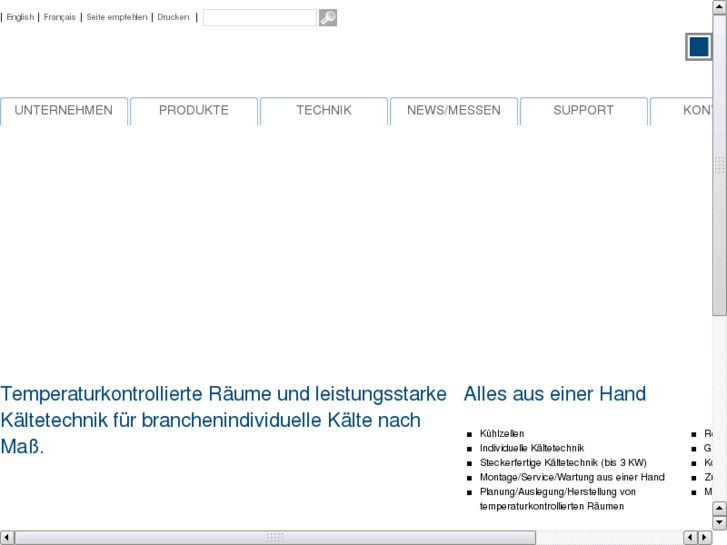Open the UNTERNEHMEN tab
The width and height of the screenshot is (727, 545).
click(64, 111)
